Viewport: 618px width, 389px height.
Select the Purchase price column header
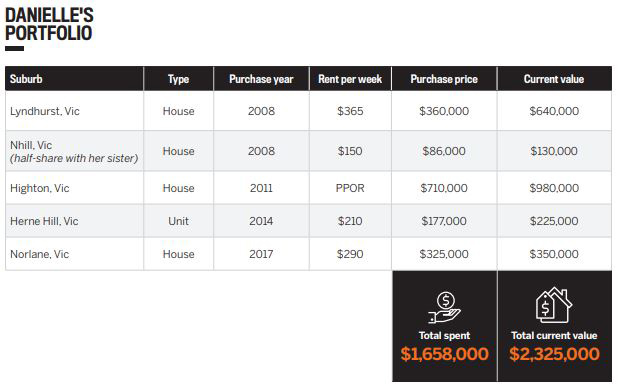tap(444, 79)
